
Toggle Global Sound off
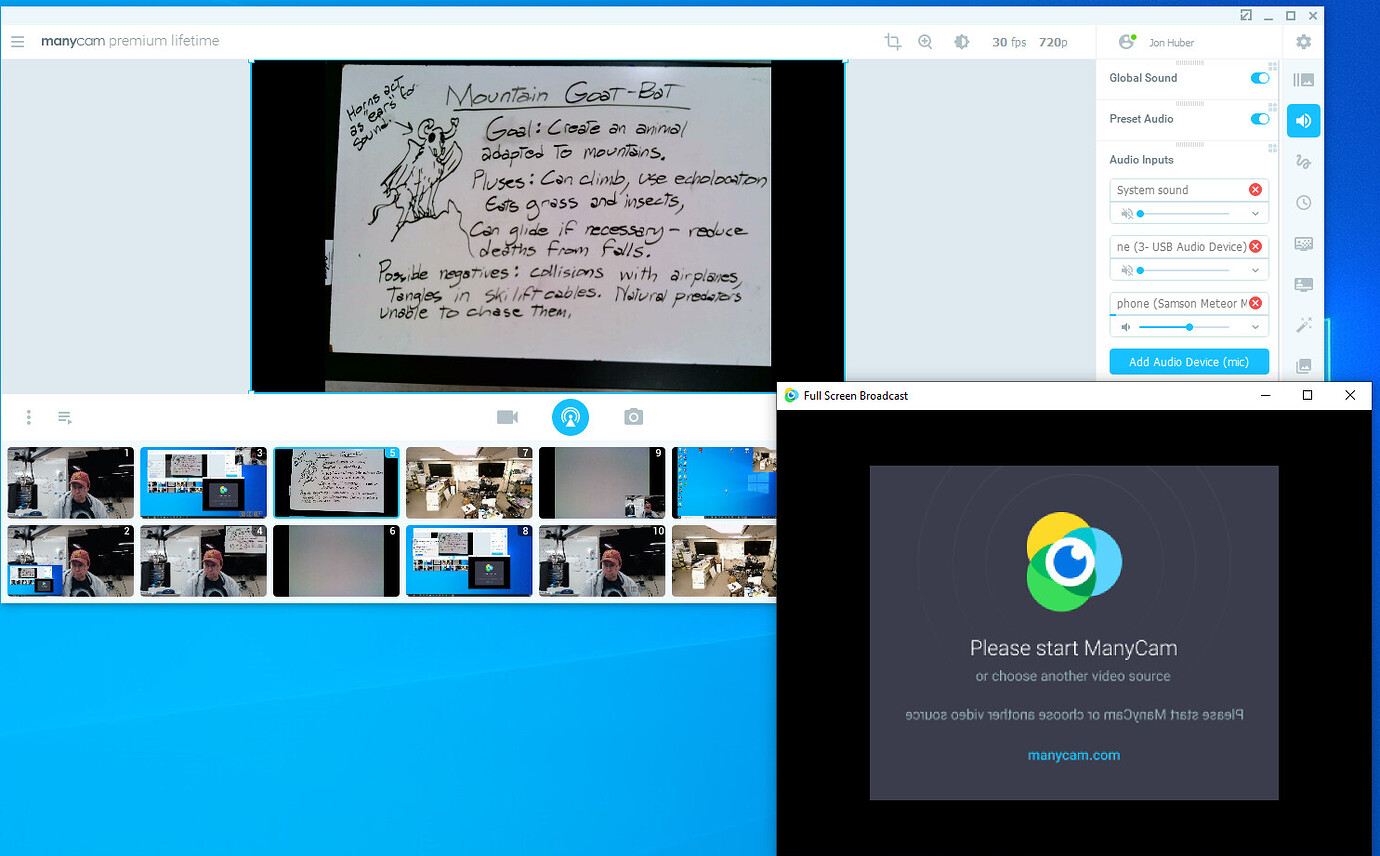[x=1259, y=78]
